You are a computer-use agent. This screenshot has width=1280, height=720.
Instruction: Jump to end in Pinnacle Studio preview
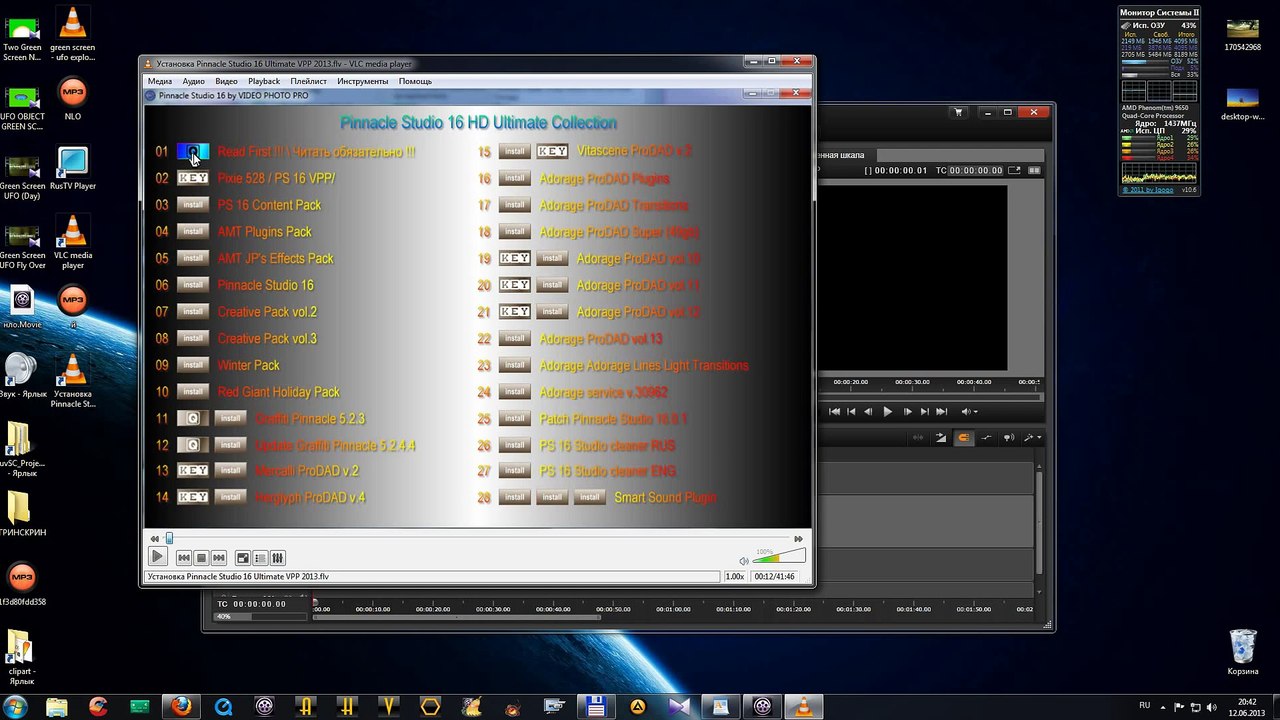[x=942, y=411]
